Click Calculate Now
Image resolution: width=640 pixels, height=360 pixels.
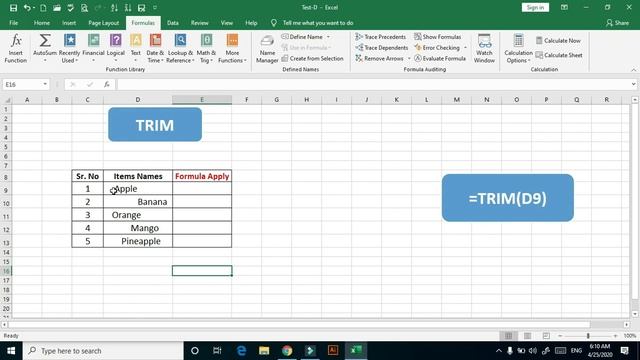558,40
